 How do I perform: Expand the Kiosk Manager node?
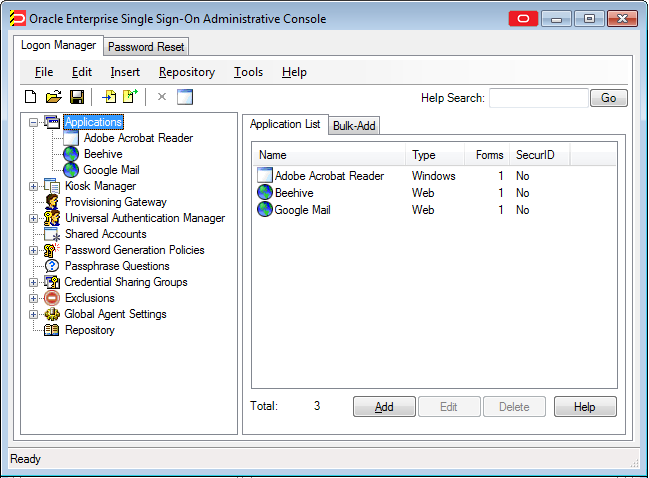34,186
